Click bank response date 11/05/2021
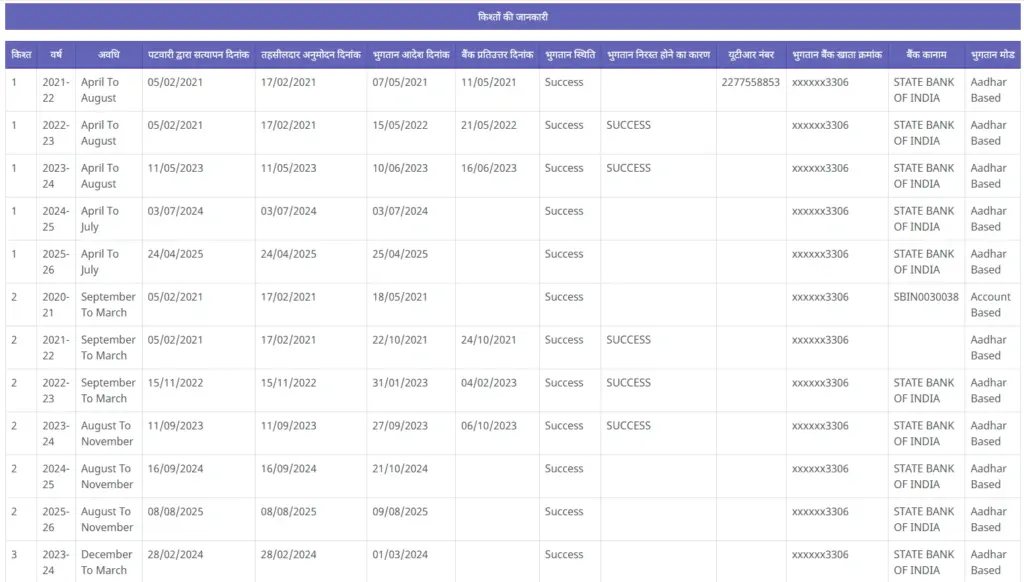 pos(488,82)
